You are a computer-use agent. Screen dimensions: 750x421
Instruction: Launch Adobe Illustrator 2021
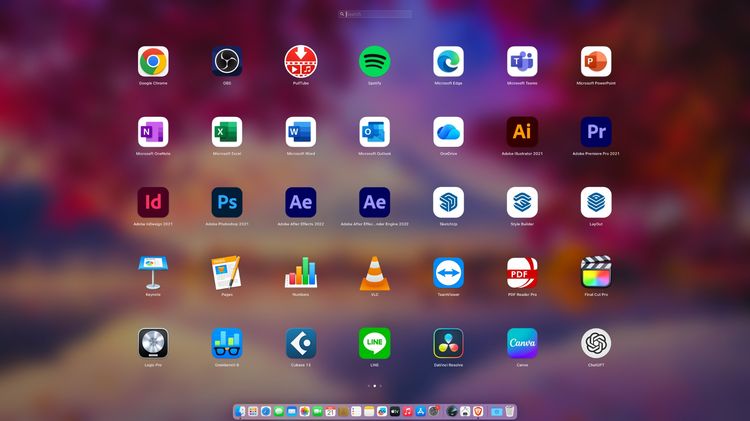click(522, 132)
